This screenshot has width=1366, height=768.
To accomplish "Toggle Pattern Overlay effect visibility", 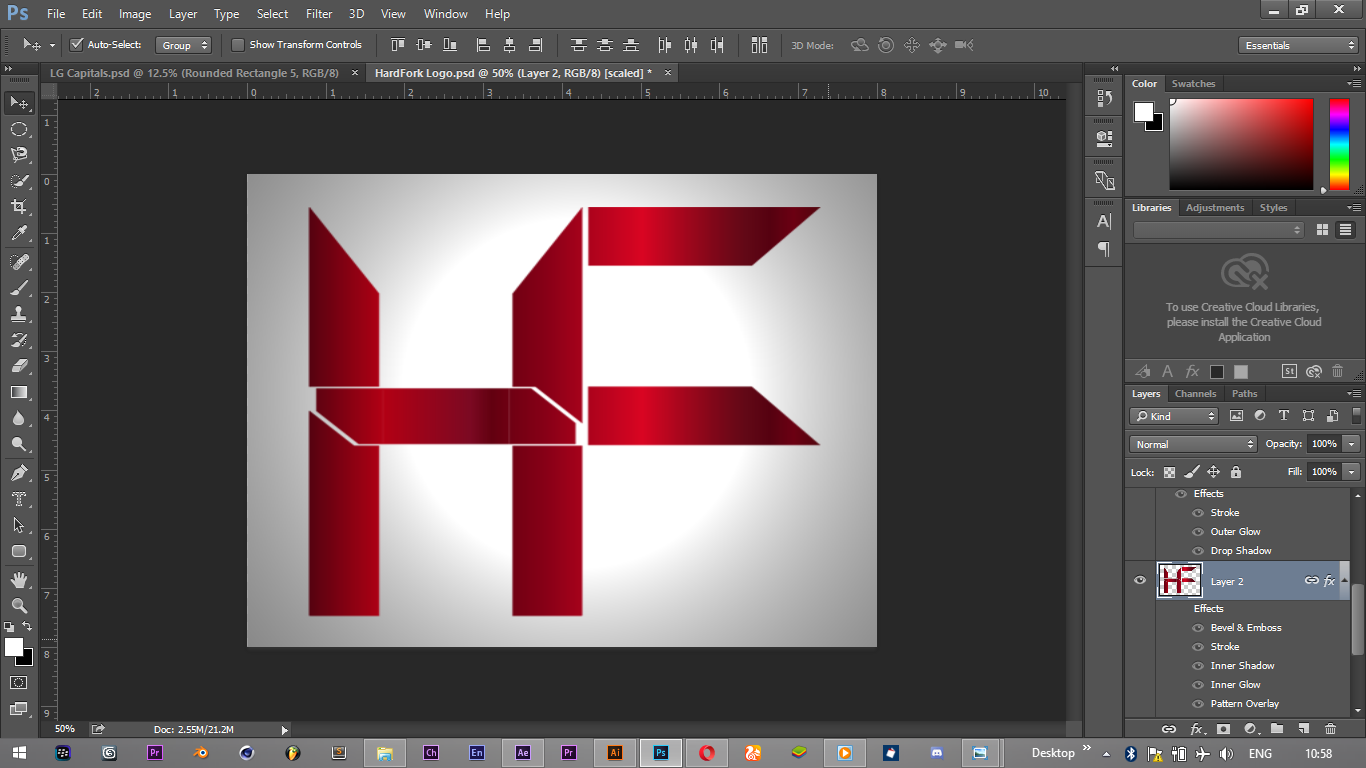I will coord(1198,704).
